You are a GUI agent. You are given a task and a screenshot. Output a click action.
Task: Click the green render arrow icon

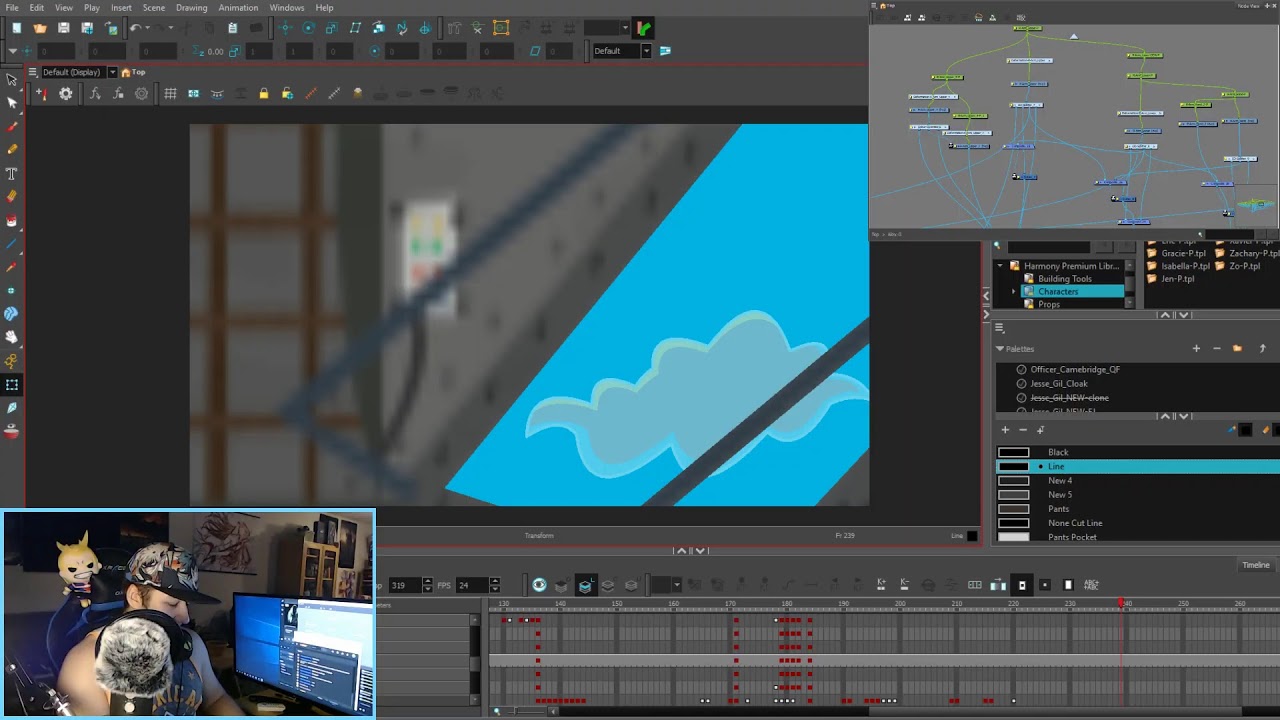click(643, 28)
